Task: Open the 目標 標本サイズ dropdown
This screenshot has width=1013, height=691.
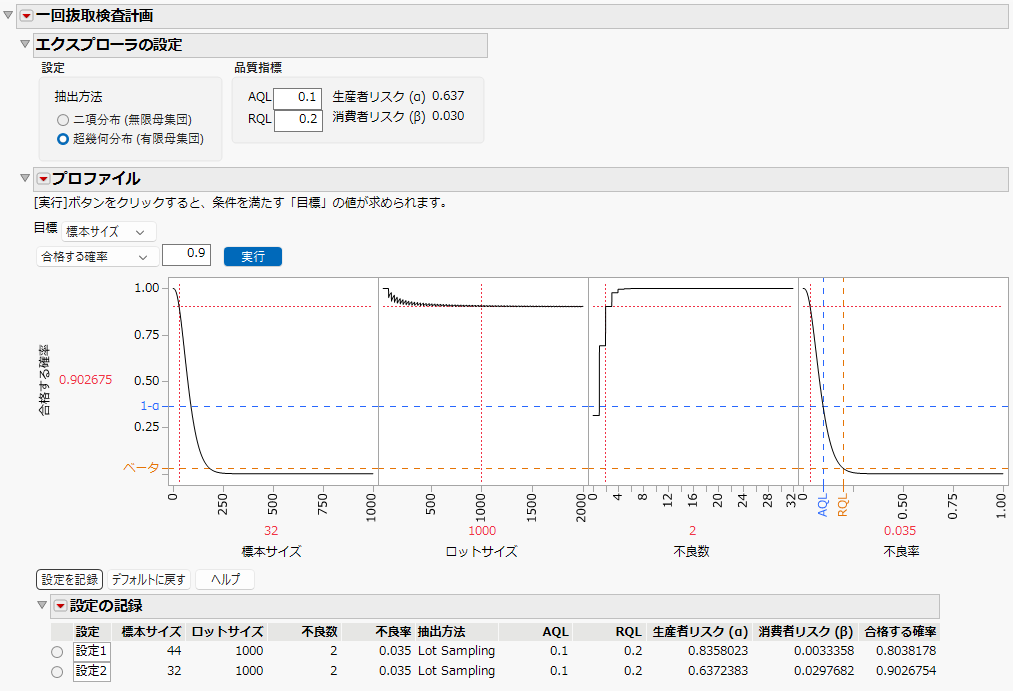Action: tap(109, 232)
